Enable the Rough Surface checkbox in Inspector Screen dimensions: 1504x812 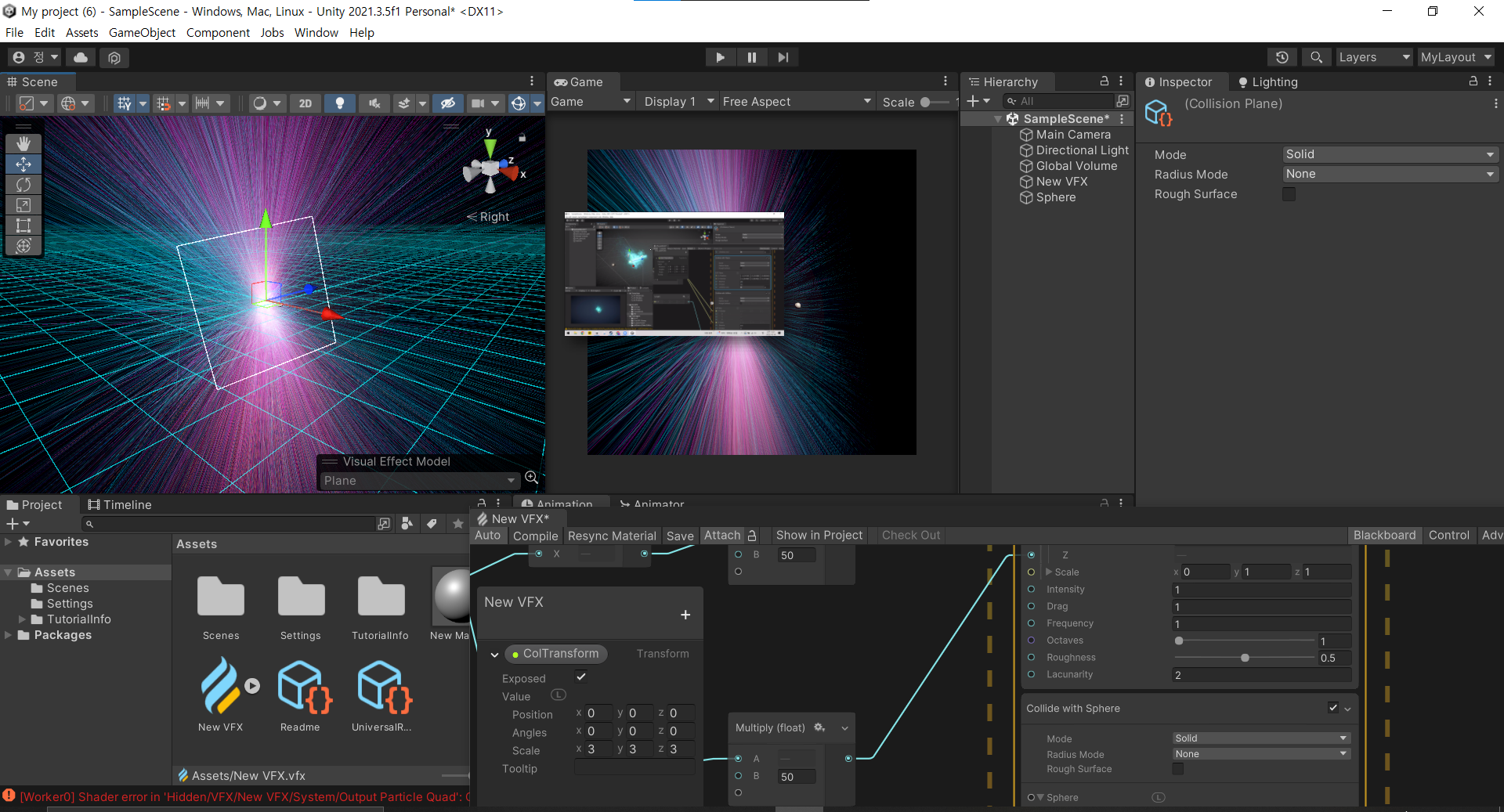1289,194
